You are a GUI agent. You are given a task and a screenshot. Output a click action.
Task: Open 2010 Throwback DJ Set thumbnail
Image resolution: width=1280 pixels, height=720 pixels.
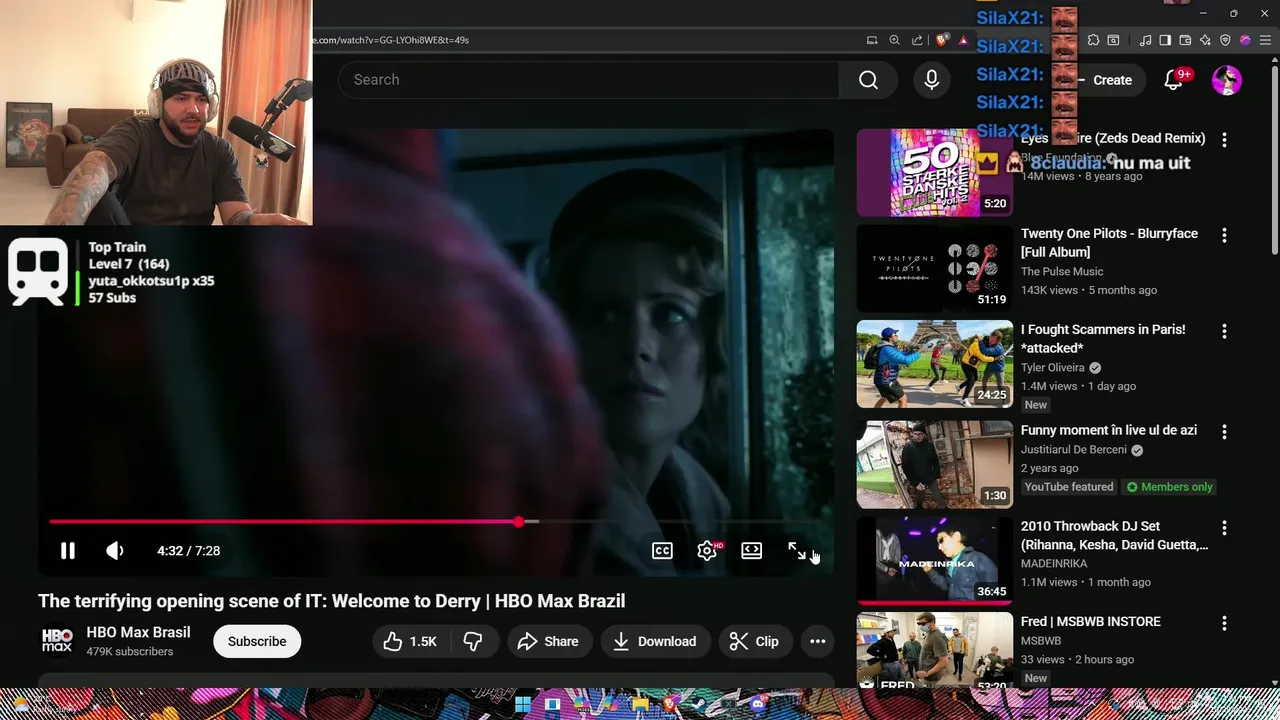(x=934, y=561)
